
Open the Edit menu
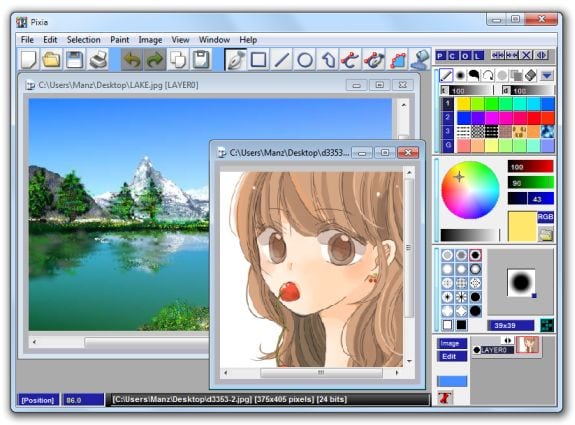pyautogui.click(x=50, y=40)
